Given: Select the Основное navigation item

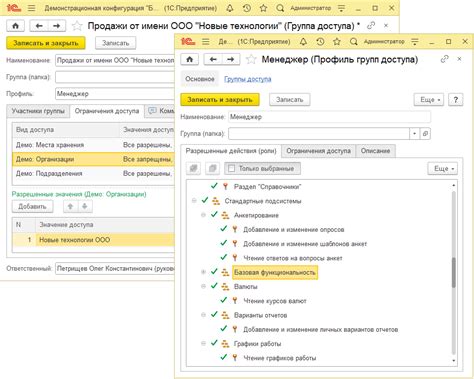Looking at the screenshot, I should 200,79.
